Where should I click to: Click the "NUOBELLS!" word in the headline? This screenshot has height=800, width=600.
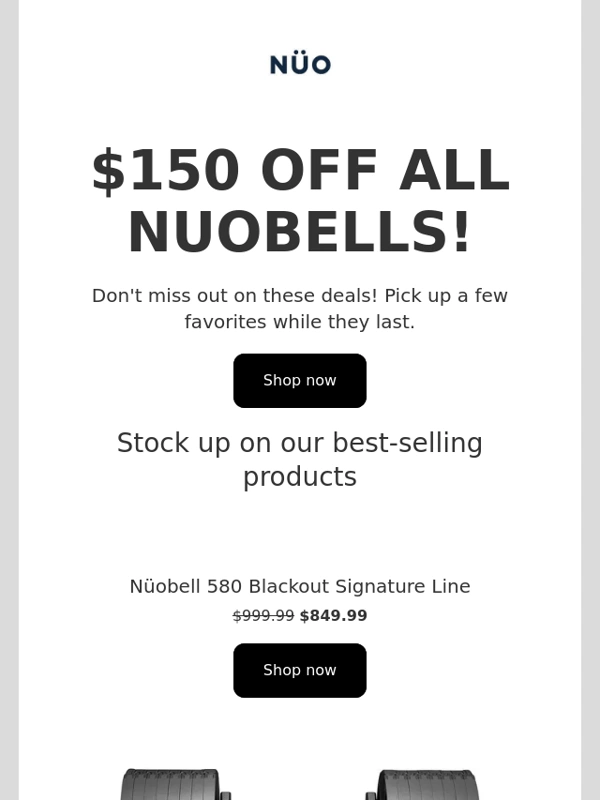299,233
